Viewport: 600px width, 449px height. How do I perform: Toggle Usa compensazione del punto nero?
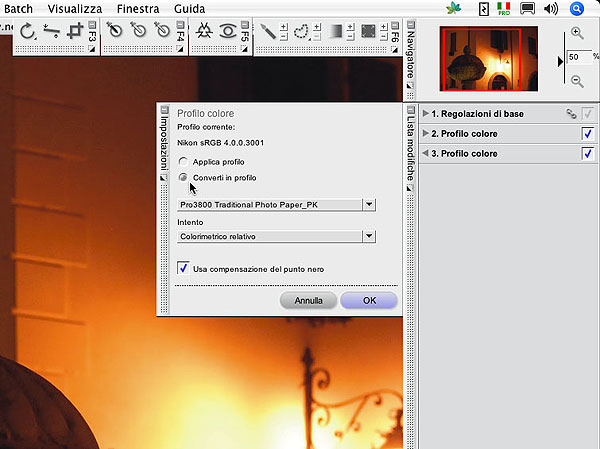pyautogui.click(x=183, y=268)
